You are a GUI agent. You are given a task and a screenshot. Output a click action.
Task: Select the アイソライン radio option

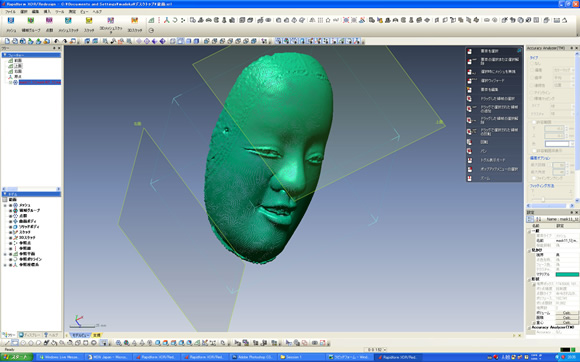533,92
